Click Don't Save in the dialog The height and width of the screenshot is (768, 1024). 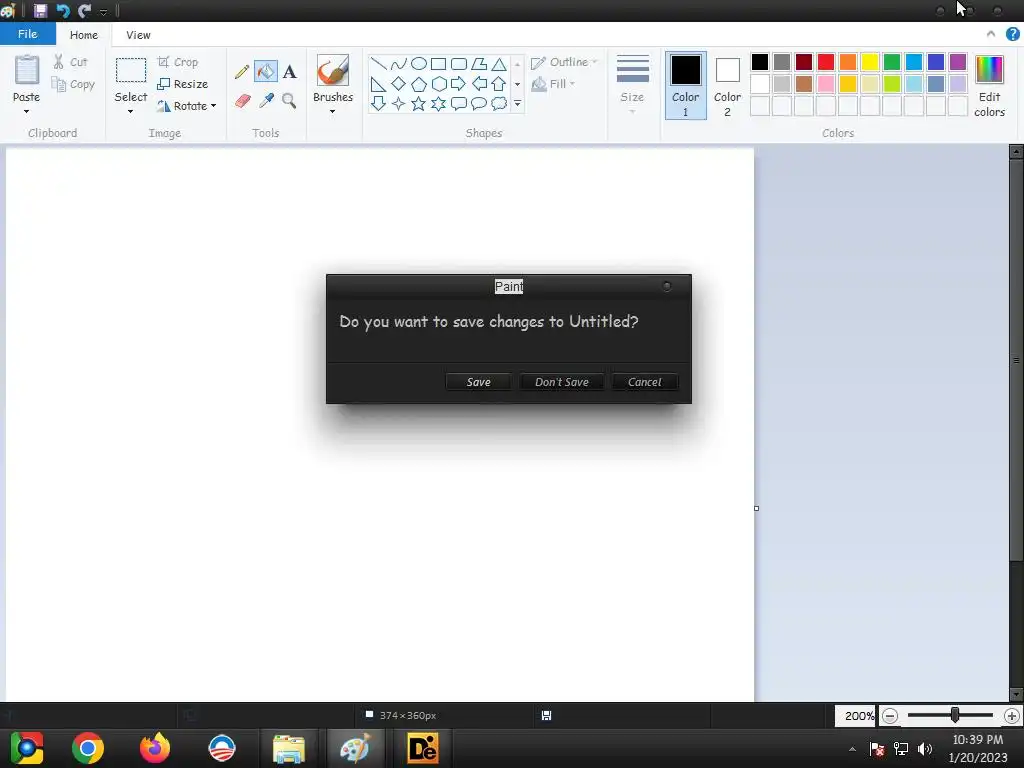(562, 382)
